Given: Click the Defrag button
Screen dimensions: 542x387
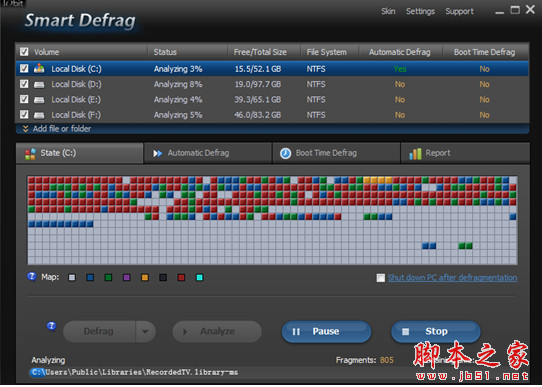Looking at the screenshot, I should click(x=99, y=331).
